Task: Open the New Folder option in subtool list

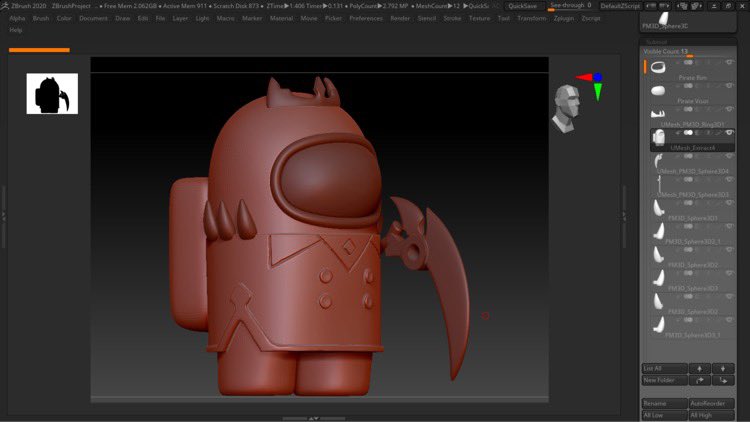Action: click(663, 380)
